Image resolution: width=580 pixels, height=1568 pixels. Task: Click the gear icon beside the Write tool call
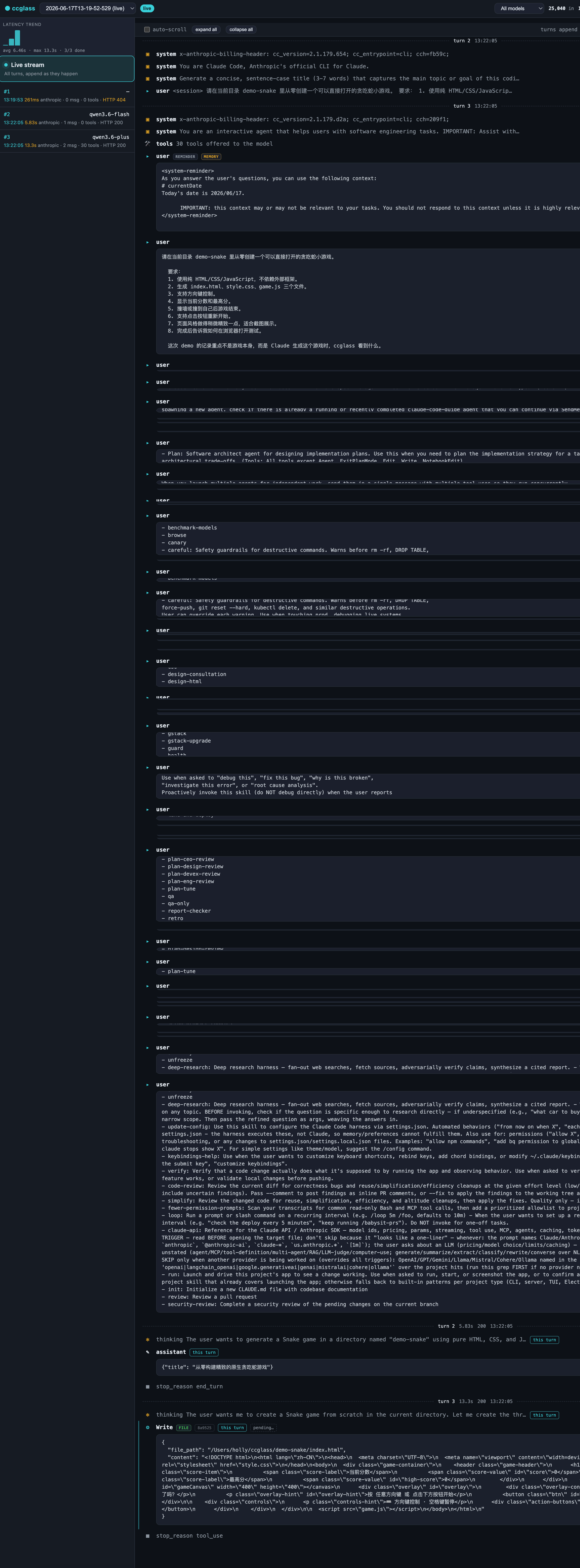147,1427
